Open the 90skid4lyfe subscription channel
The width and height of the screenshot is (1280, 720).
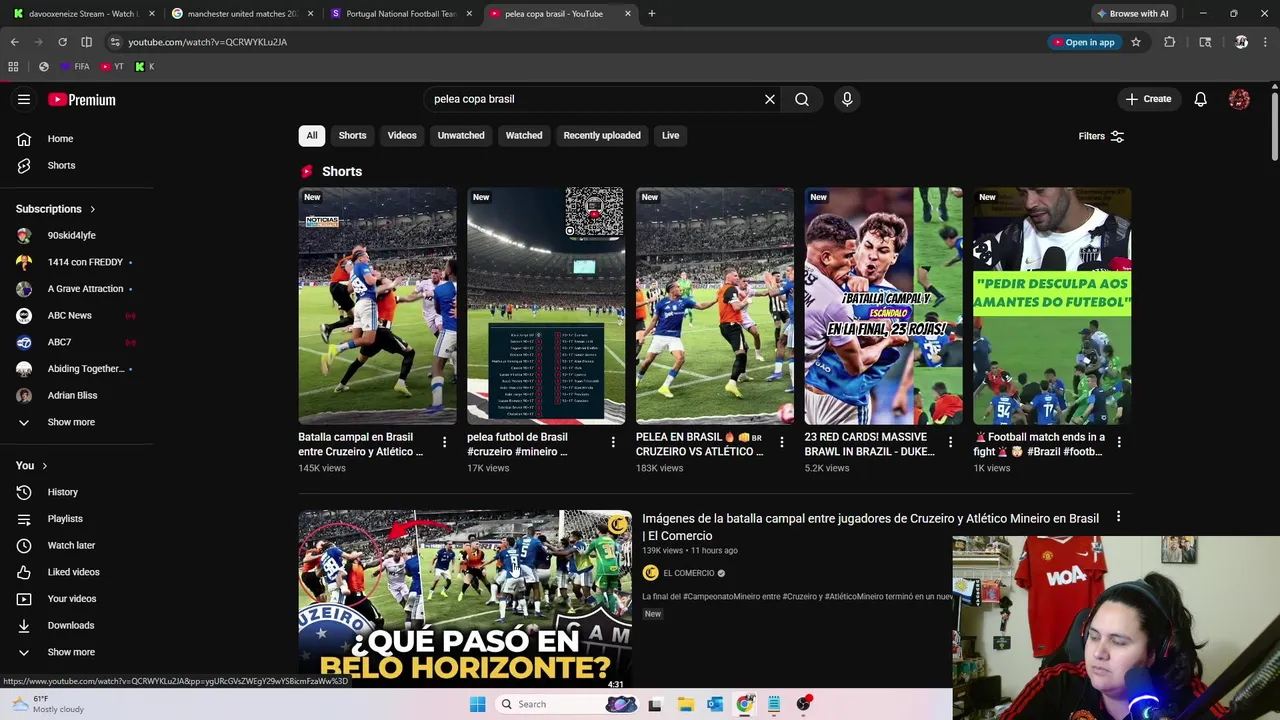click(x=72, y=235)
